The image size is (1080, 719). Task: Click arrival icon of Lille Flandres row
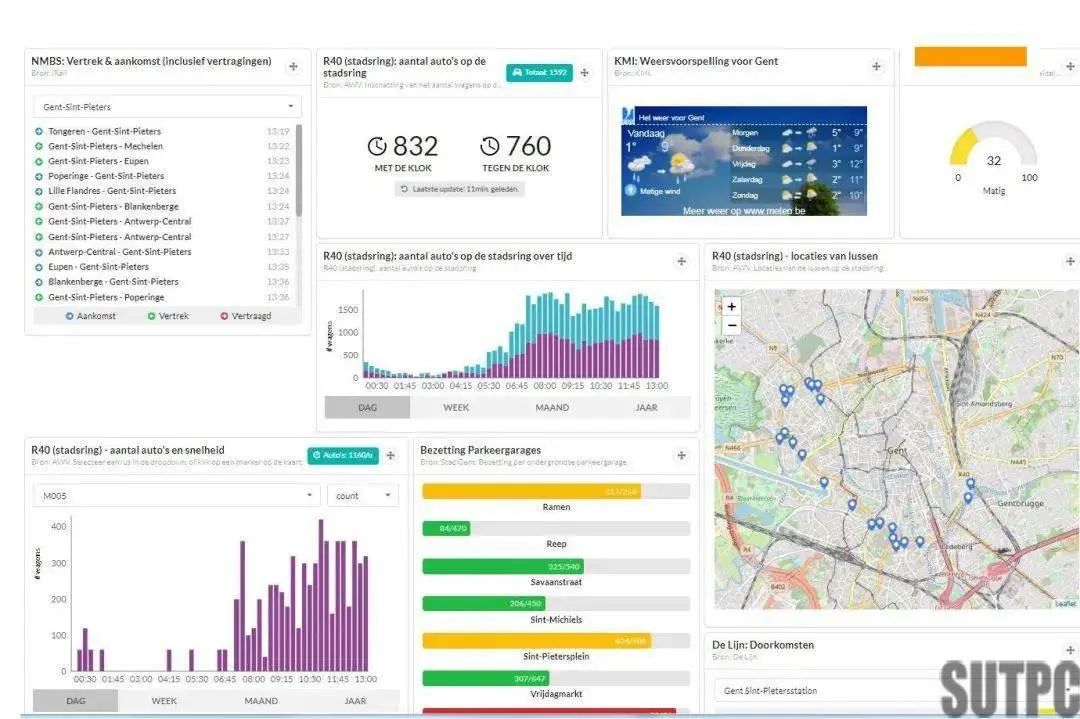39,191
